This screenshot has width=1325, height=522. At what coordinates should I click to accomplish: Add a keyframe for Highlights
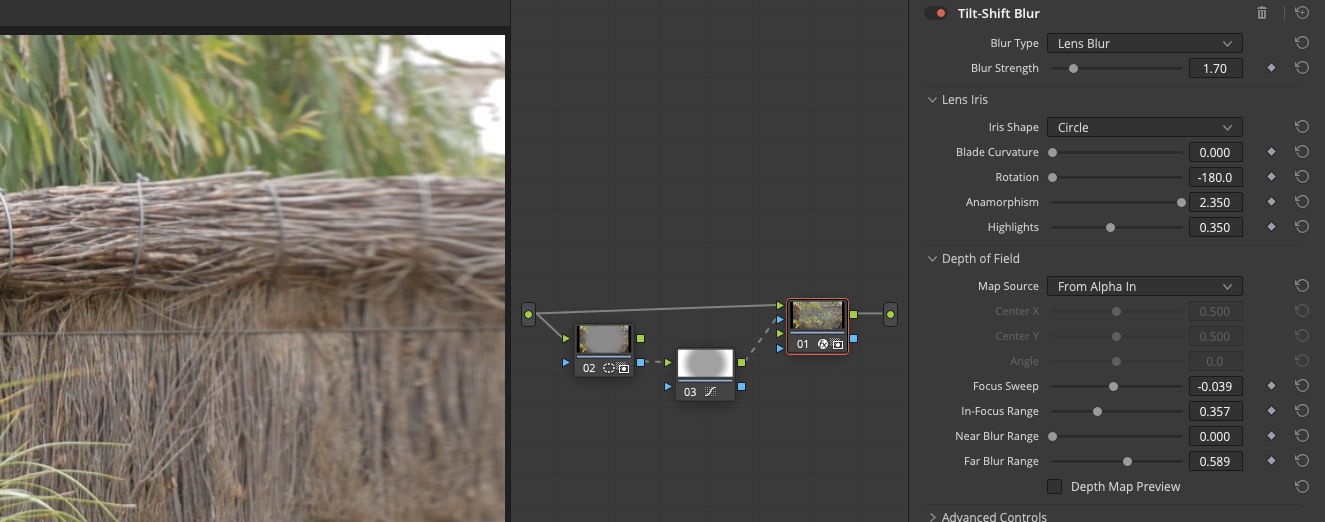(1271, 227)
